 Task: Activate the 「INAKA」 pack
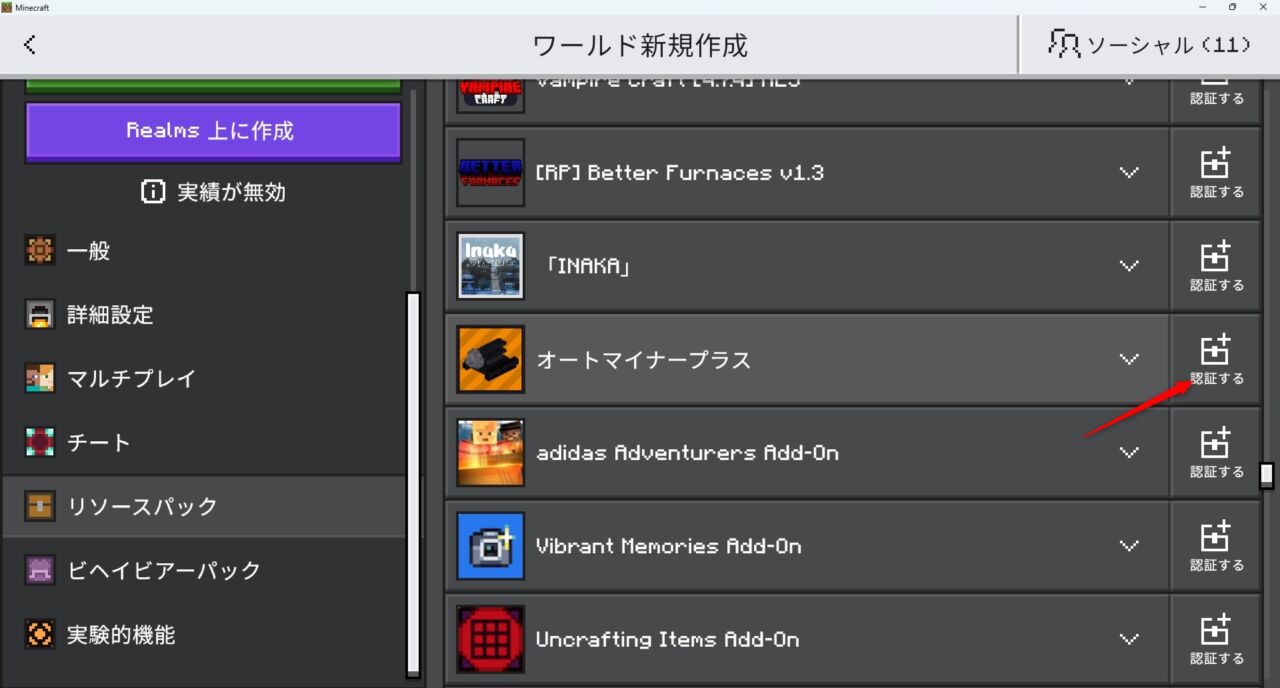pos(1216,266)
